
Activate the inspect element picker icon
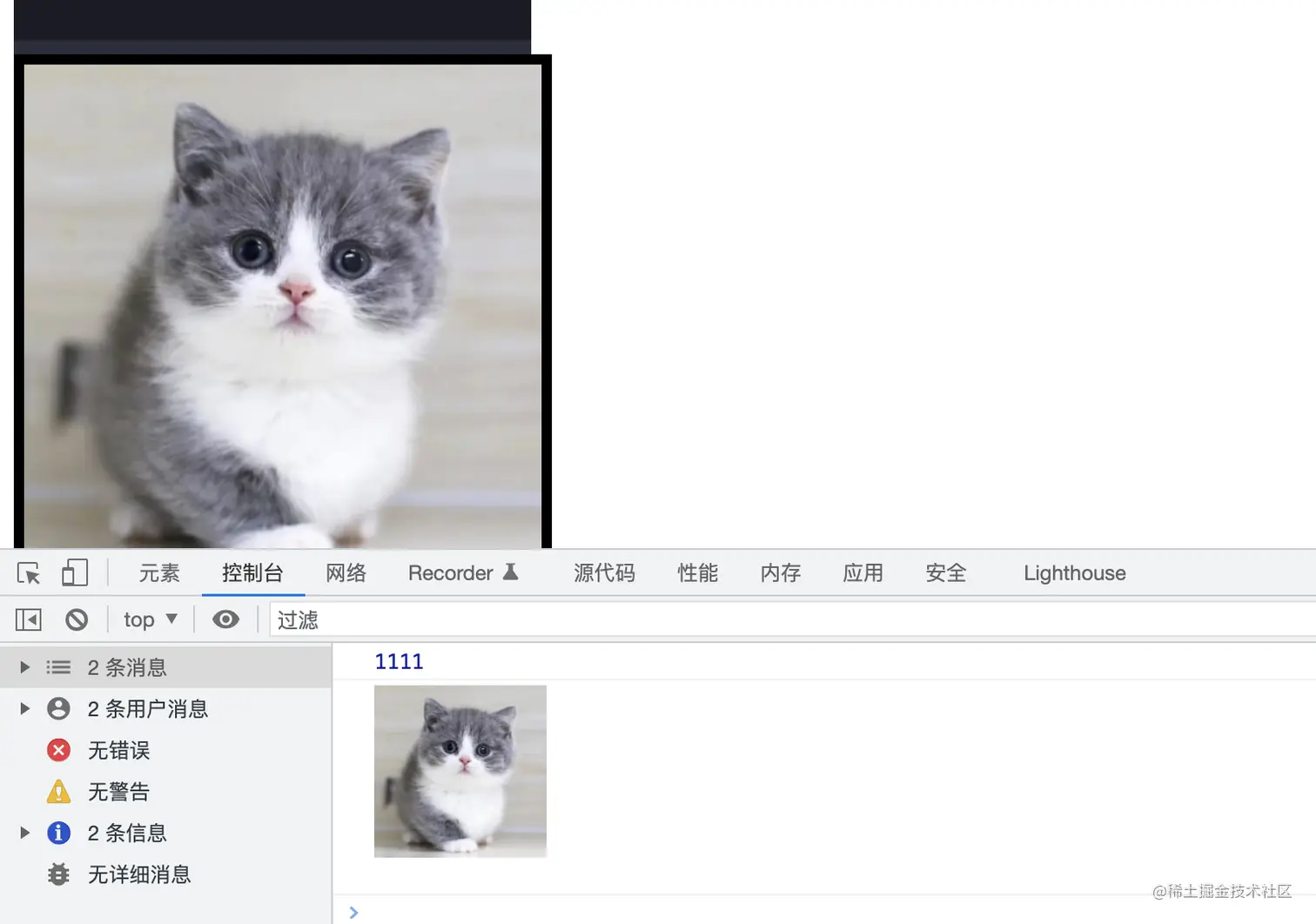[x=29, y=573]
